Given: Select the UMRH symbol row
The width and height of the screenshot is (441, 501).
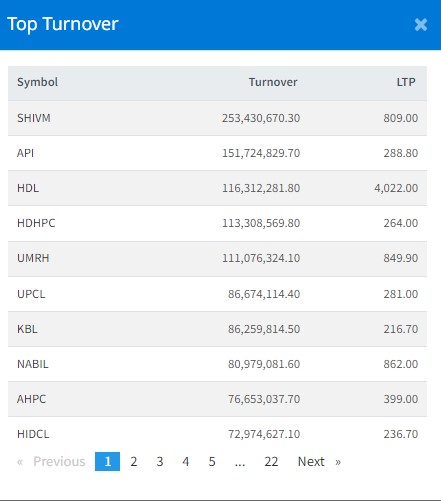Looking at the screenshot, I should click(x=217, y=258).
